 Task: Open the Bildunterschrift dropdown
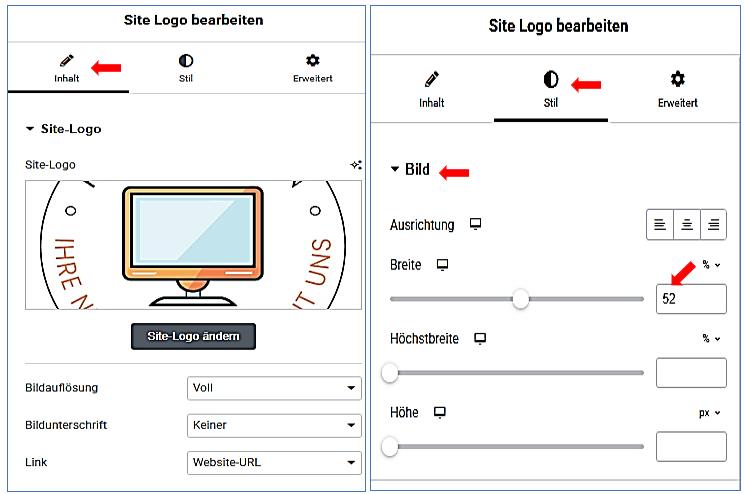(274, 425)
